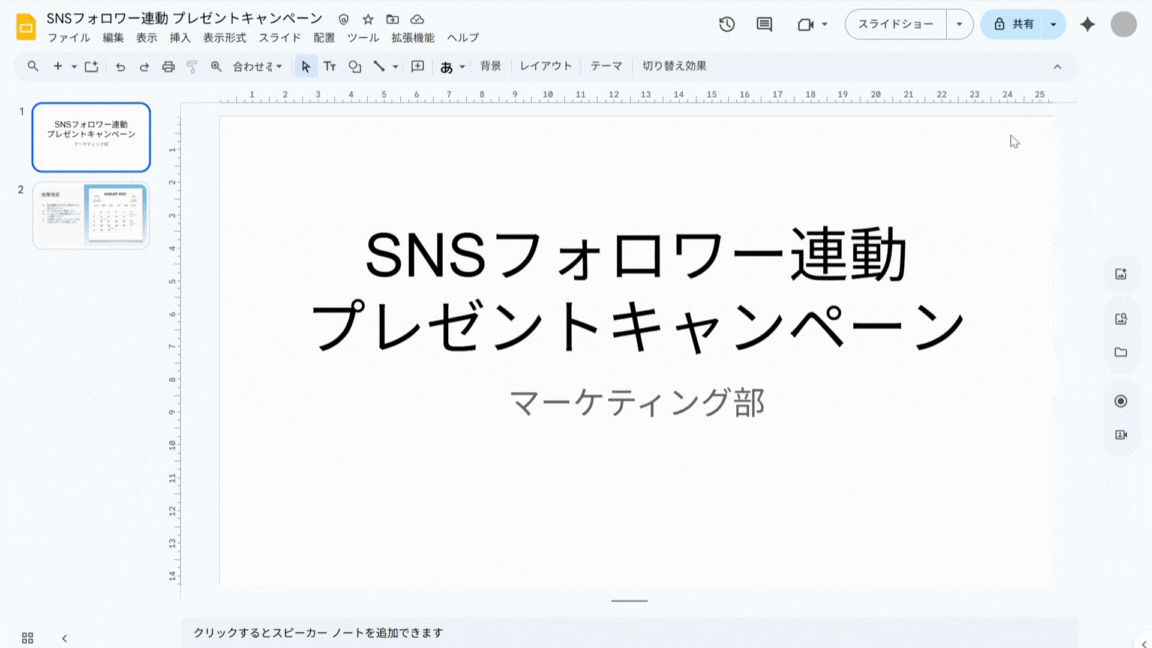Open the ファイル menu

[69, 37]
